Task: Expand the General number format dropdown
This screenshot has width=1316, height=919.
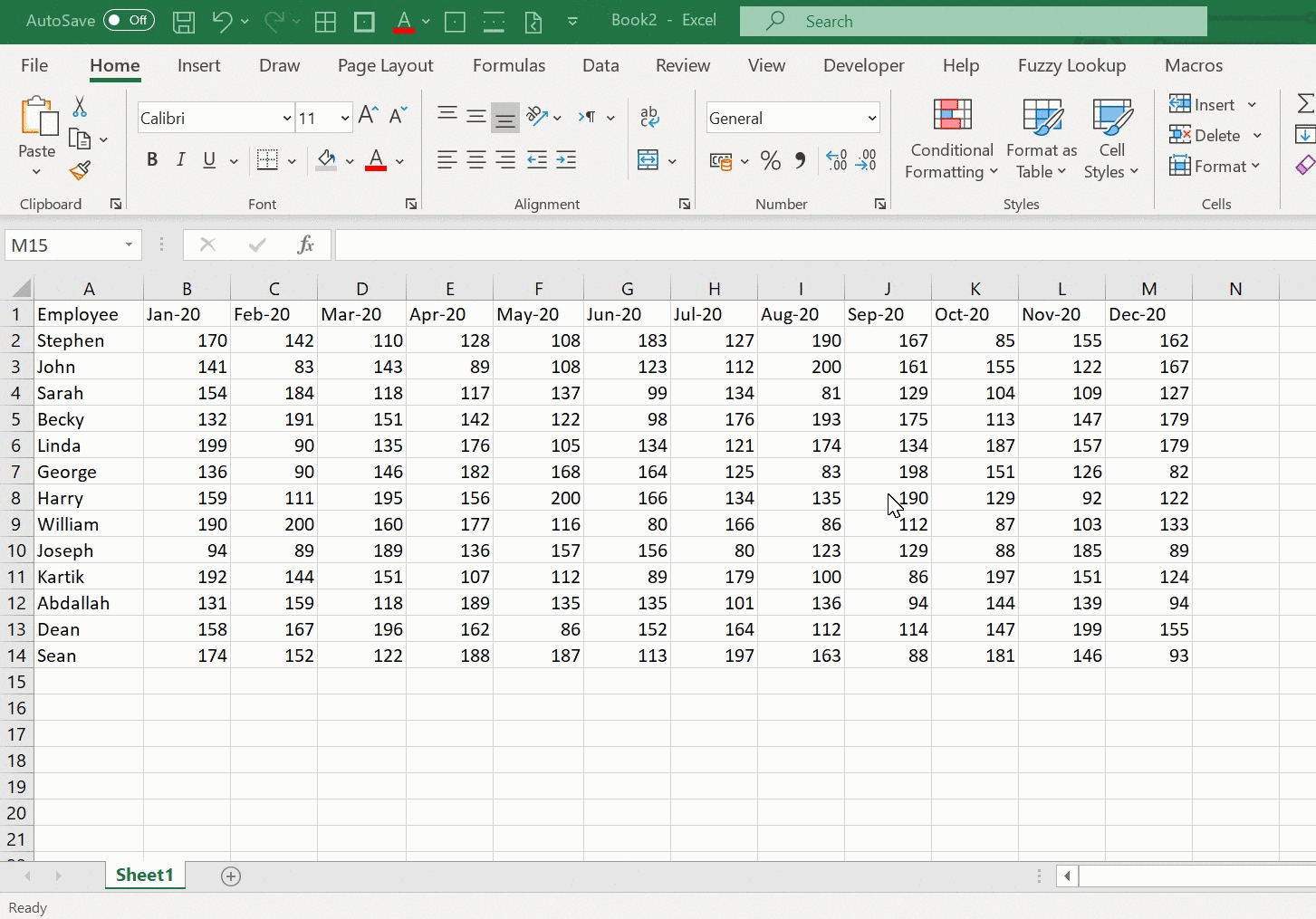Action: tap(871, 119)
